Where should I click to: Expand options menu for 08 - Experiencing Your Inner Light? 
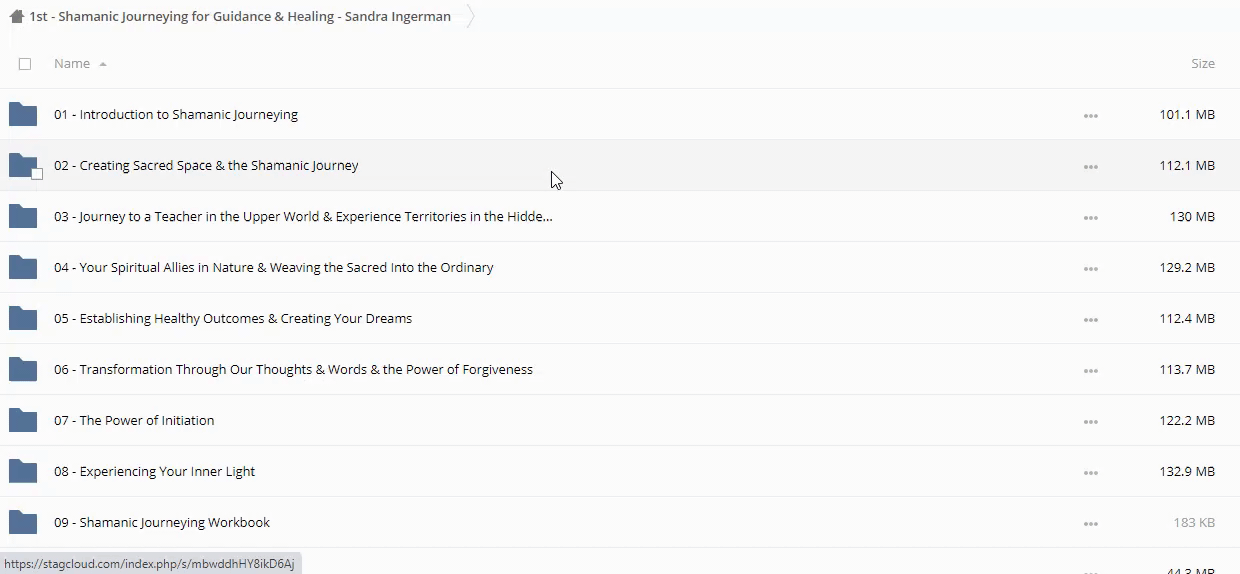point(1090,473)
